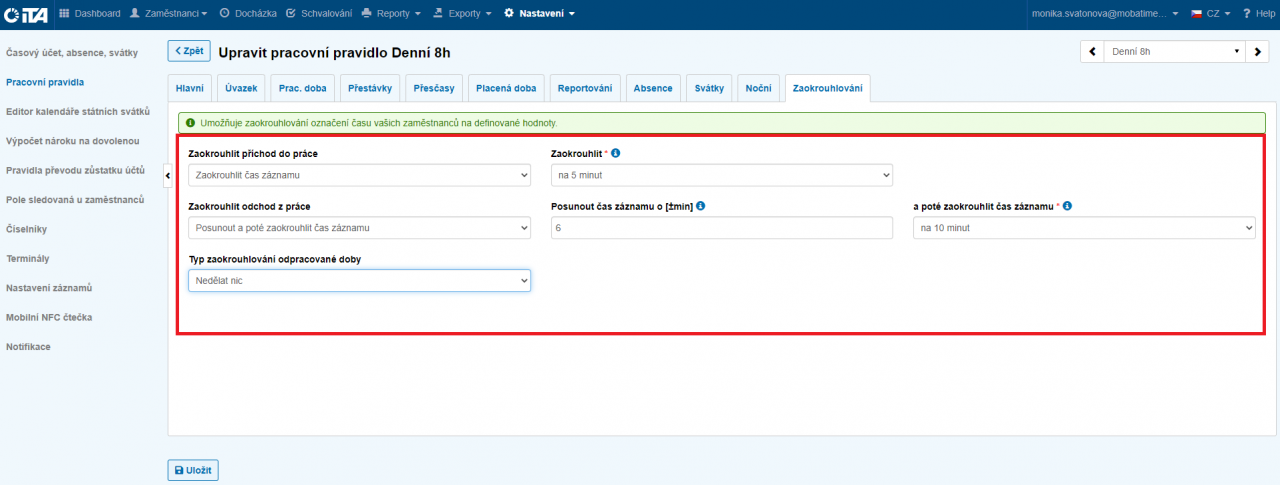Click info icon next to Zaokrouhlit label
This screenshot has width=1280, height=485.
coord(616,153)
